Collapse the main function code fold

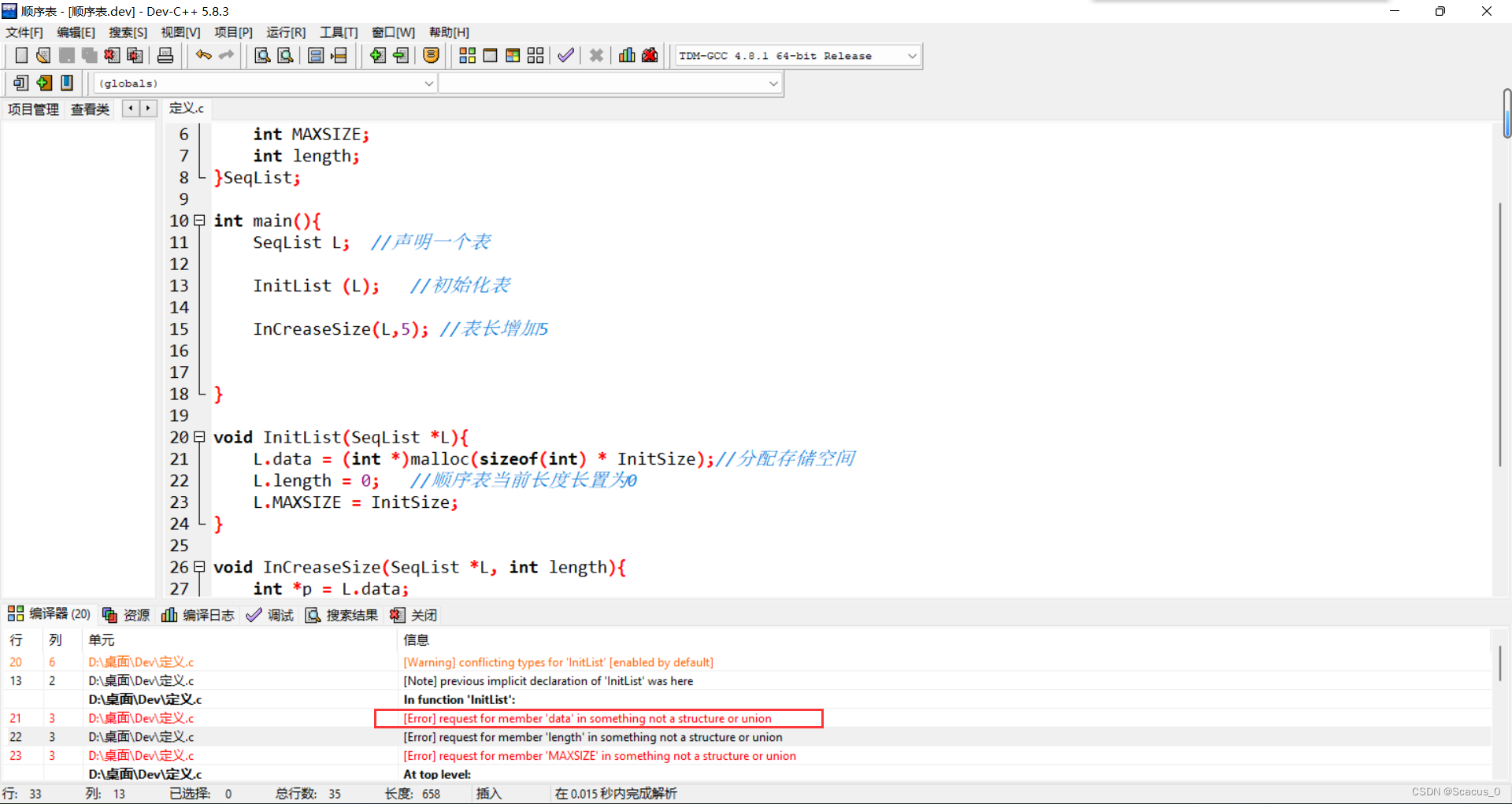pos(199,220)
